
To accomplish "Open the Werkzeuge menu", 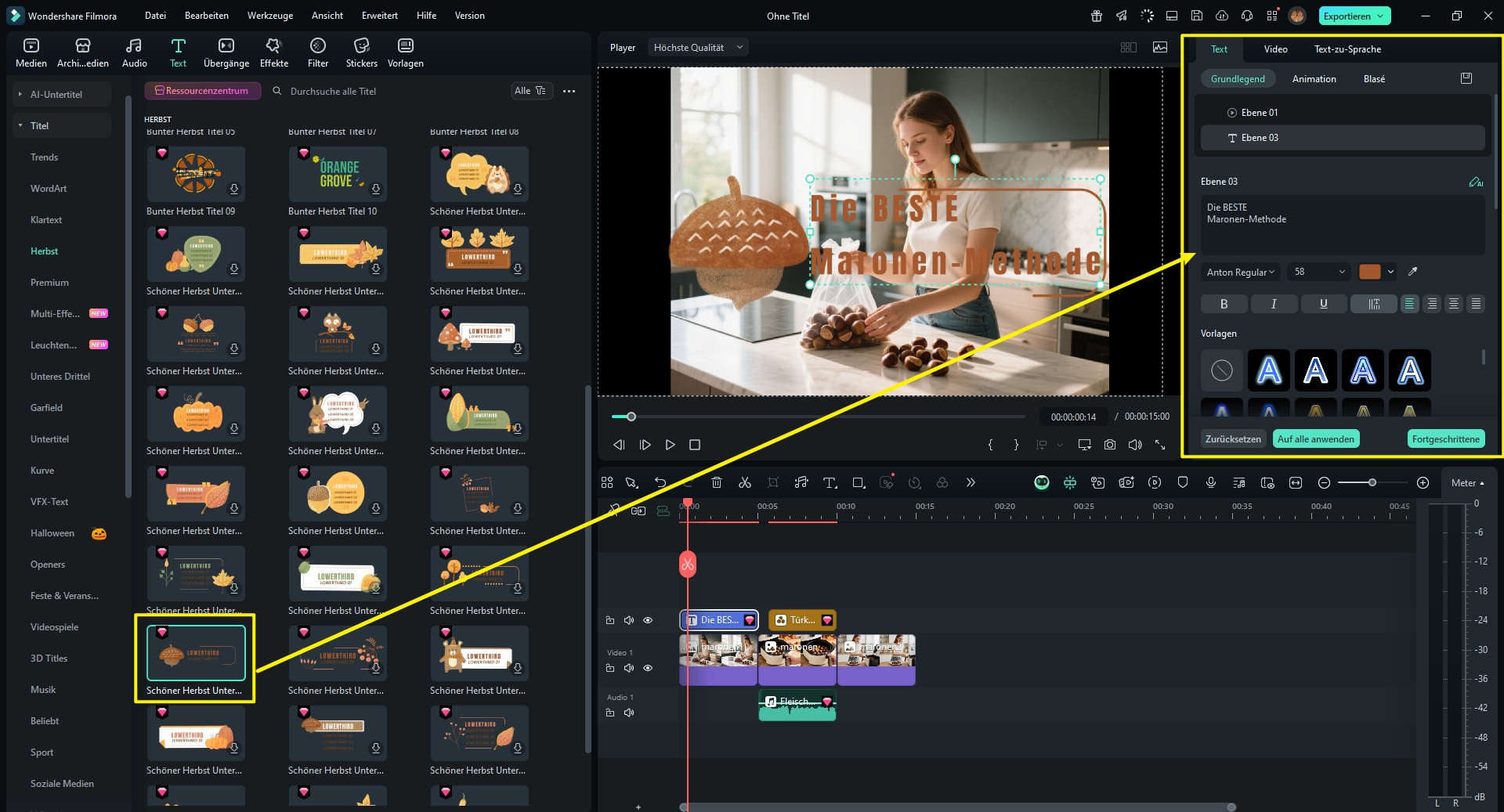I will tap(269, 16).
